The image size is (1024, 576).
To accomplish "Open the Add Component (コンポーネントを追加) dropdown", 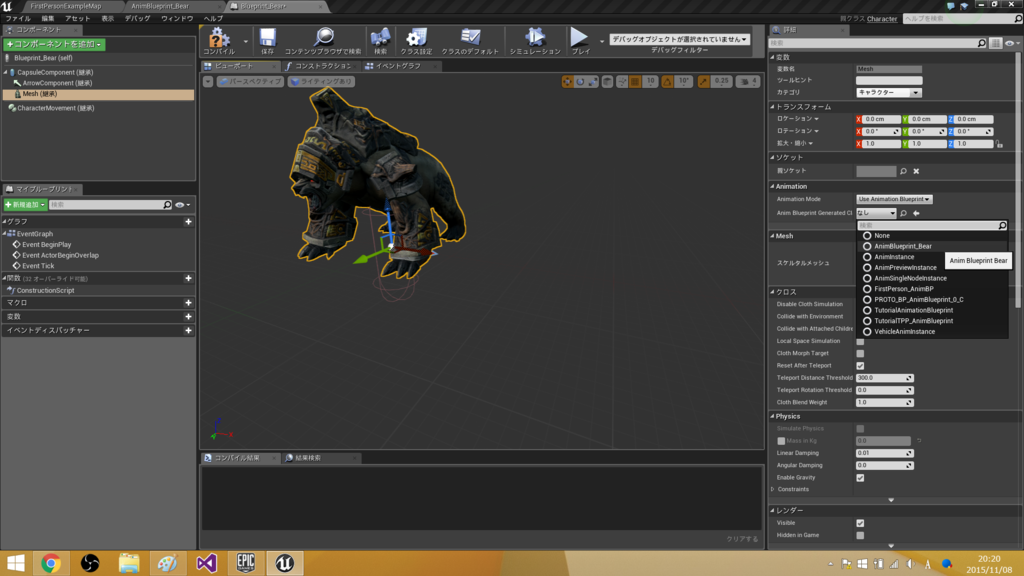I will [x=54, y=44].
